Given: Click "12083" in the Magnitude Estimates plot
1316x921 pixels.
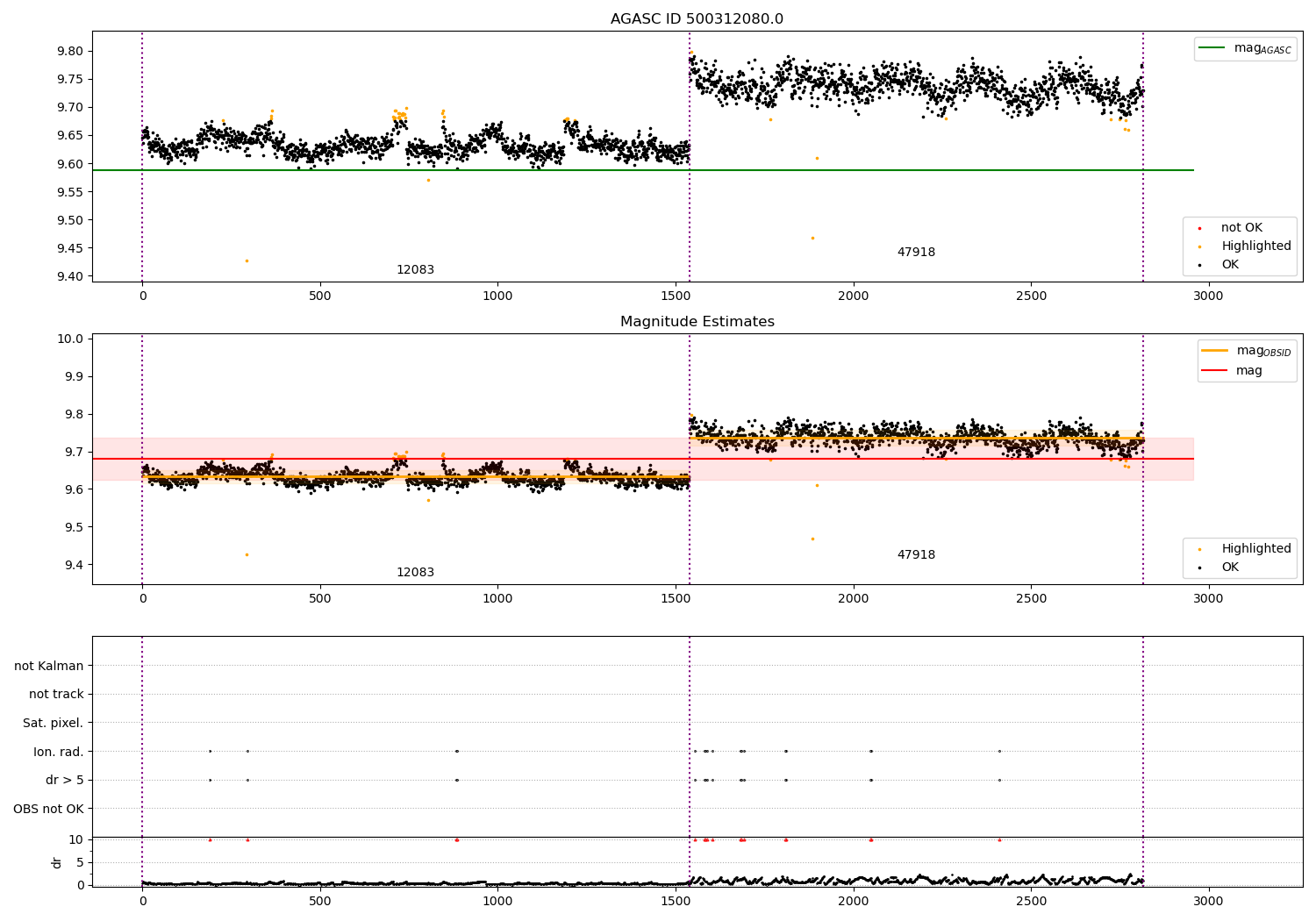Looking at the screenshot, I should (415, 573).
